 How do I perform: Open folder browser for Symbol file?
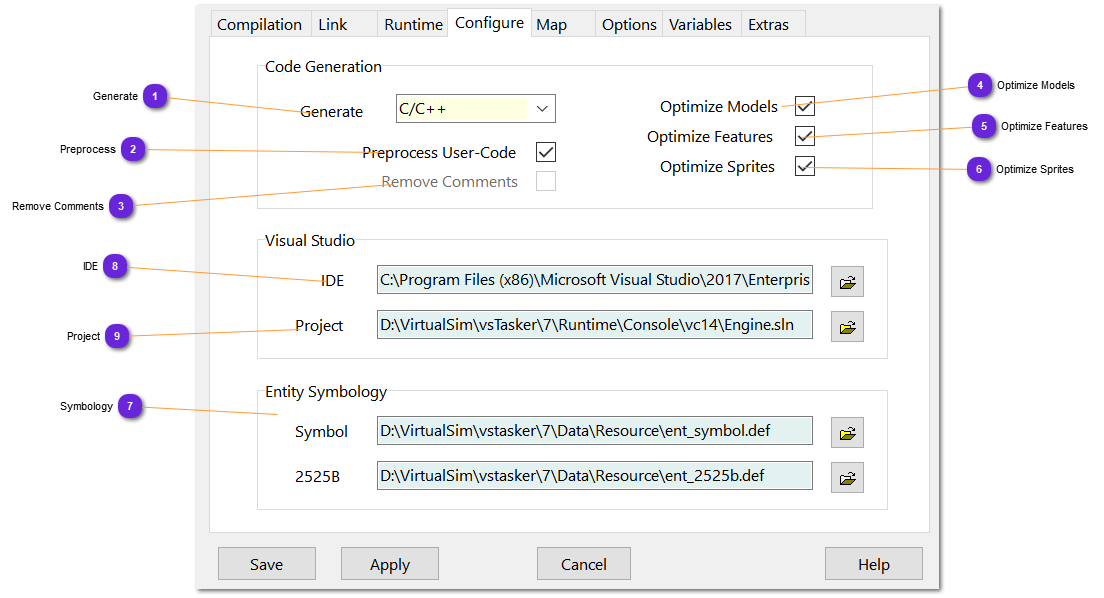[x=847, y=433]
